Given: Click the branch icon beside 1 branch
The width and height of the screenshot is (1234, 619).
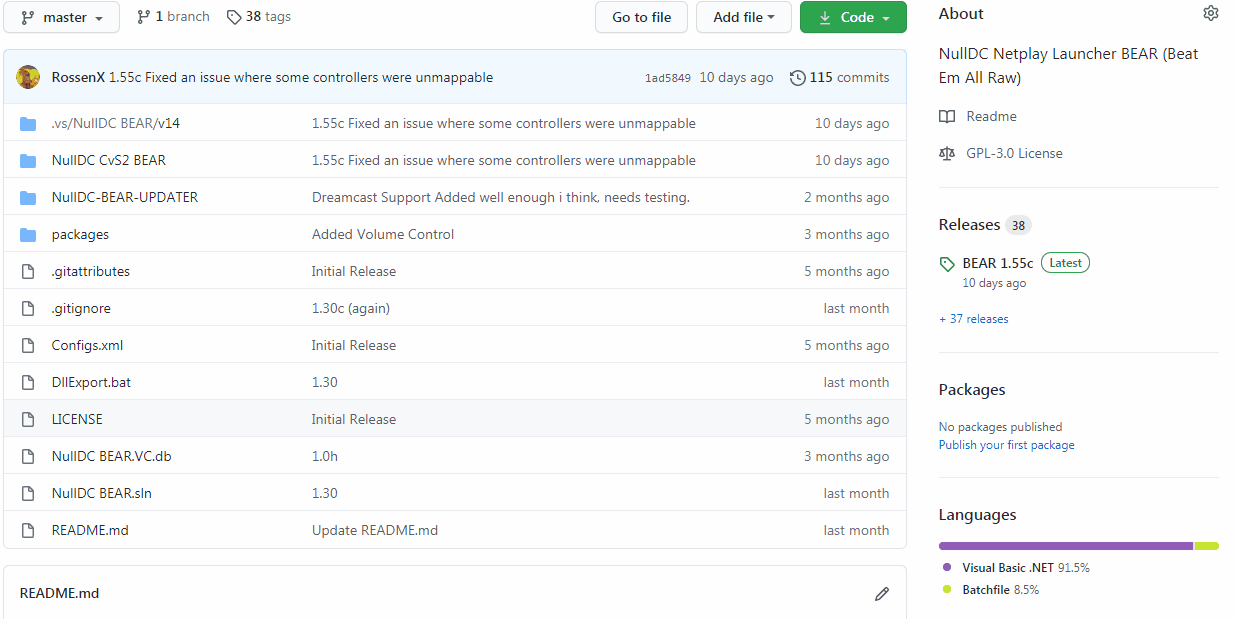Looking at the screenshot, I should pyautogui.click(x=144, y=17).
